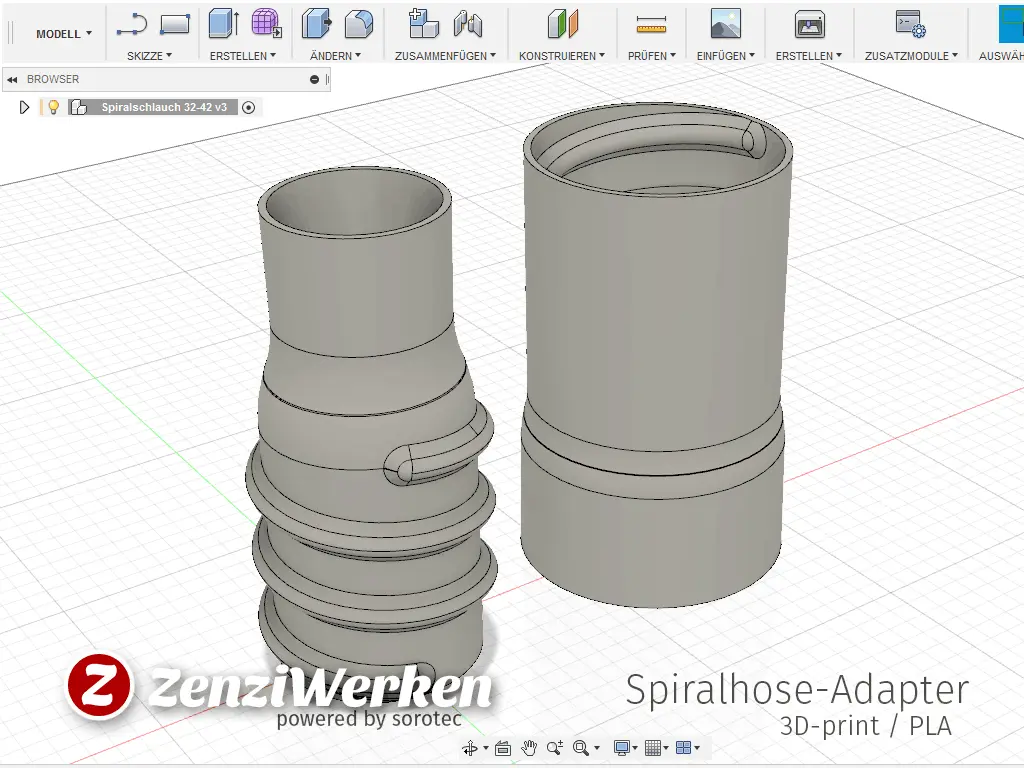Toggle the lightbulb visibility of Spiralschlauch component
Viewport: 1024px width, 768px height.
point(54,107)
